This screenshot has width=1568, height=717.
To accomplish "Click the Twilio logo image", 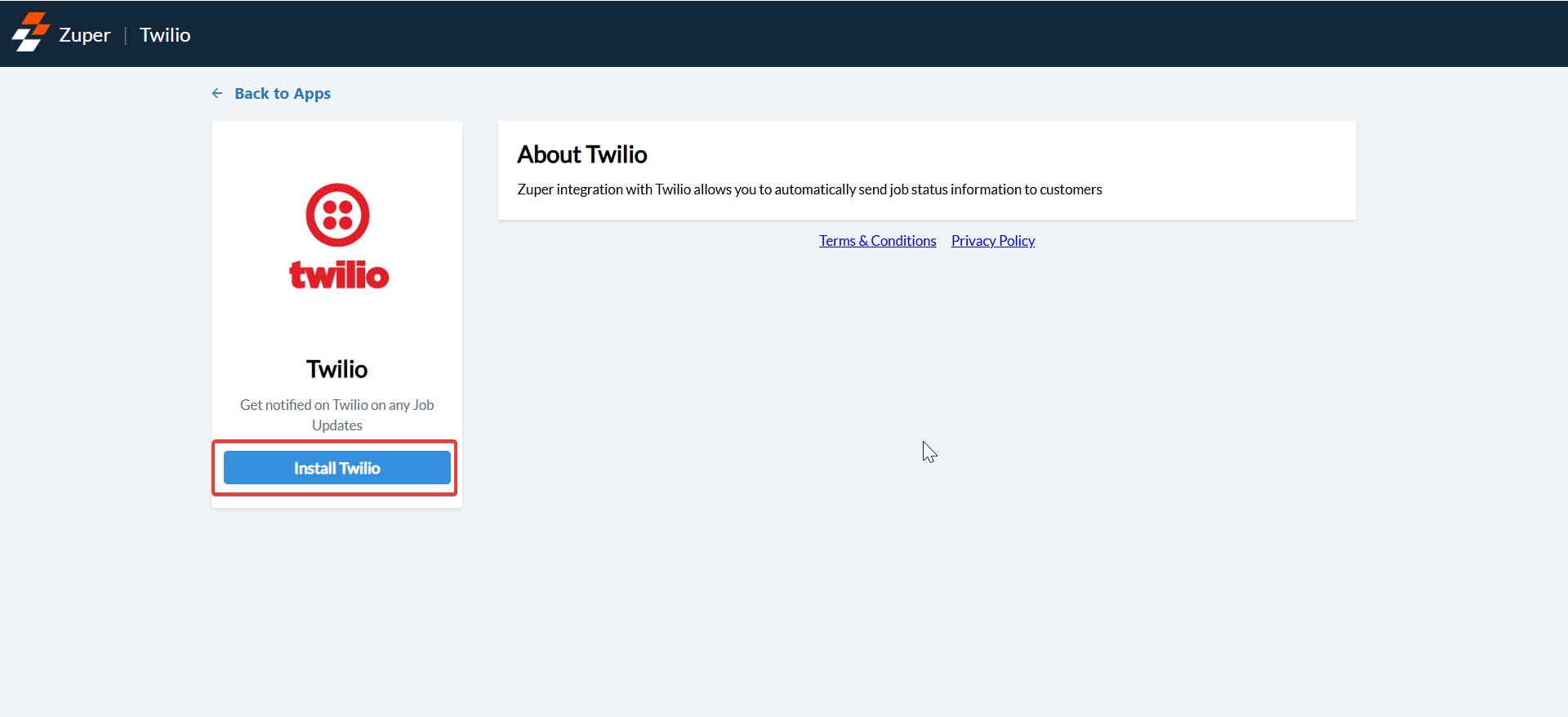I will (x=338, y=236).
